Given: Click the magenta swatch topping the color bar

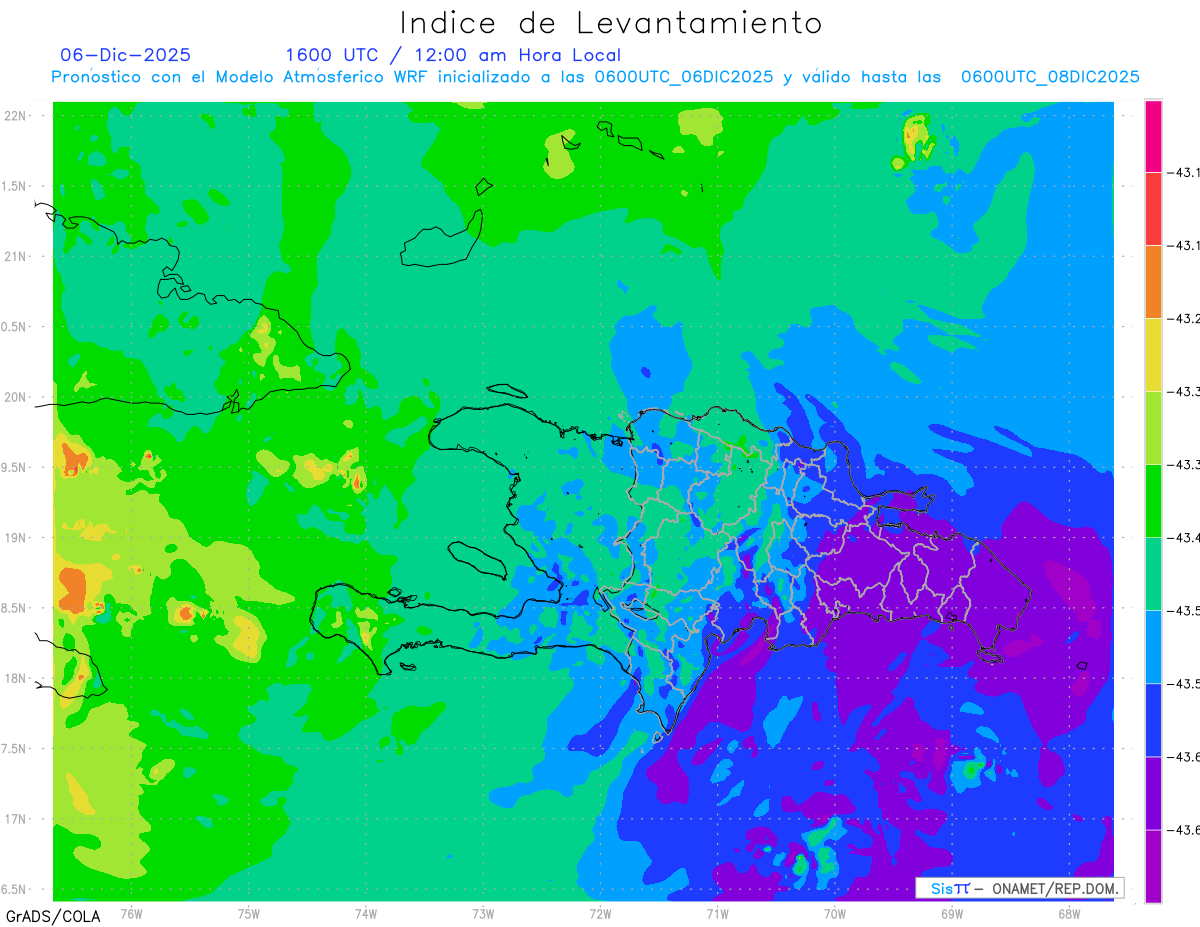Looking at the screenshot, I should point(1153,136).
